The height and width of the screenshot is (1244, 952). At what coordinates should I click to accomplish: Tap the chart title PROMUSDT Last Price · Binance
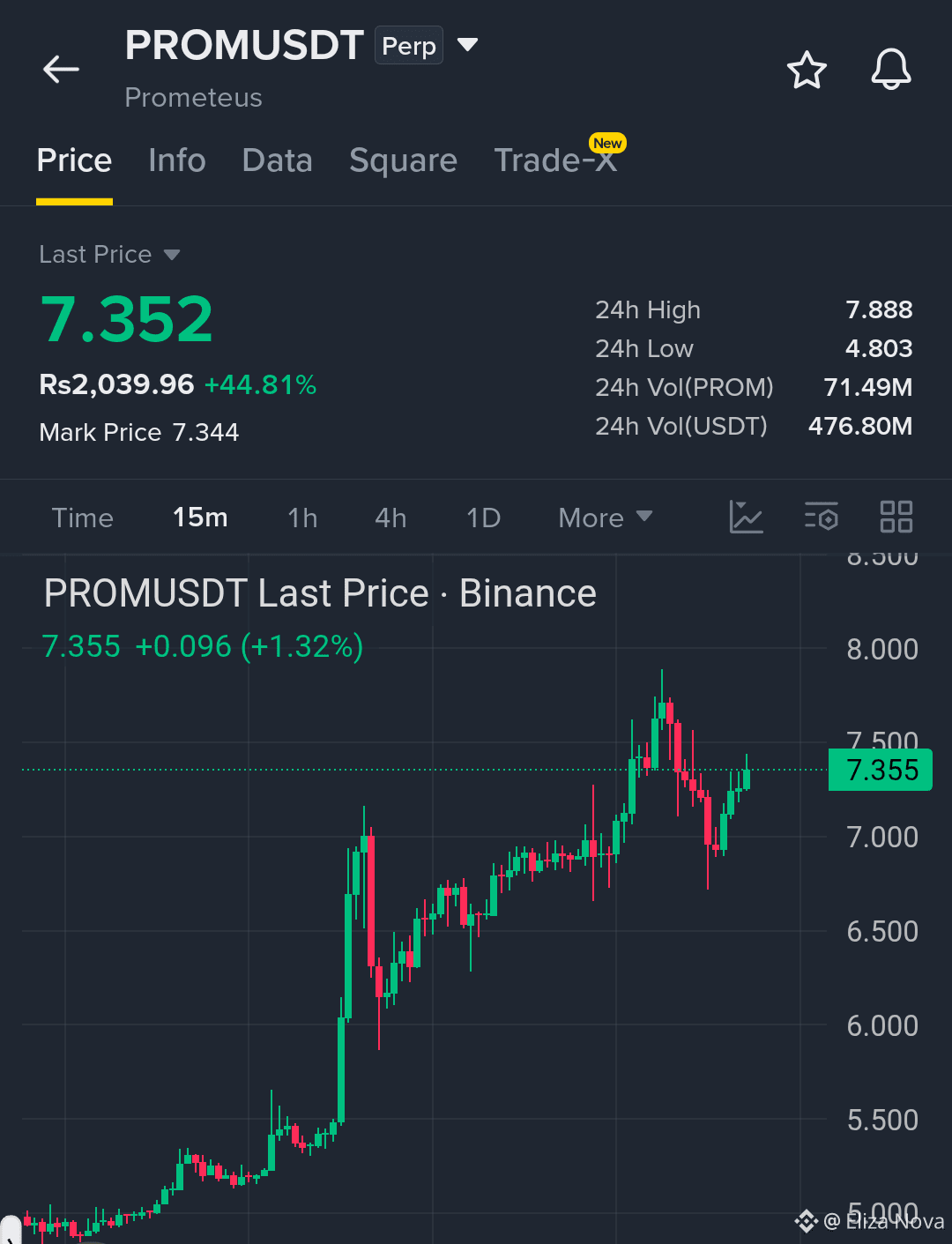click(320, 593)
